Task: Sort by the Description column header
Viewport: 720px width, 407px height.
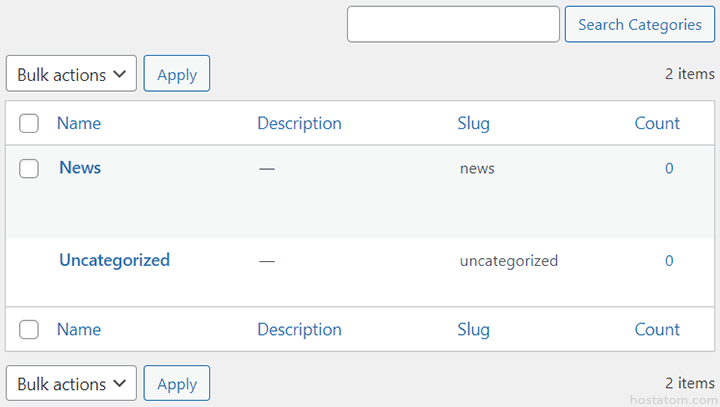Action: tap(299, 123)
